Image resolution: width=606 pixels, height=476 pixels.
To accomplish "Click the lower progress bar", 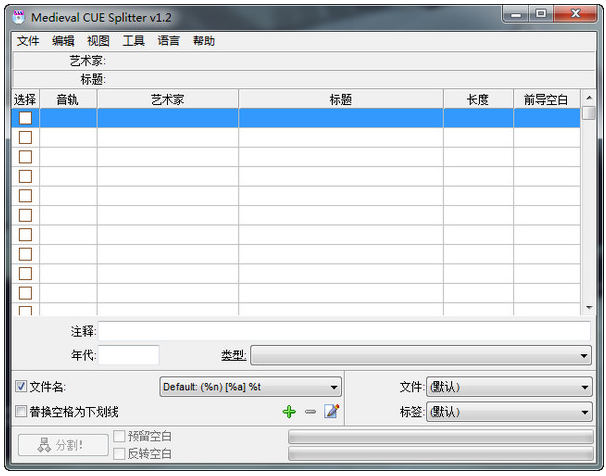I will click(441, 454).
